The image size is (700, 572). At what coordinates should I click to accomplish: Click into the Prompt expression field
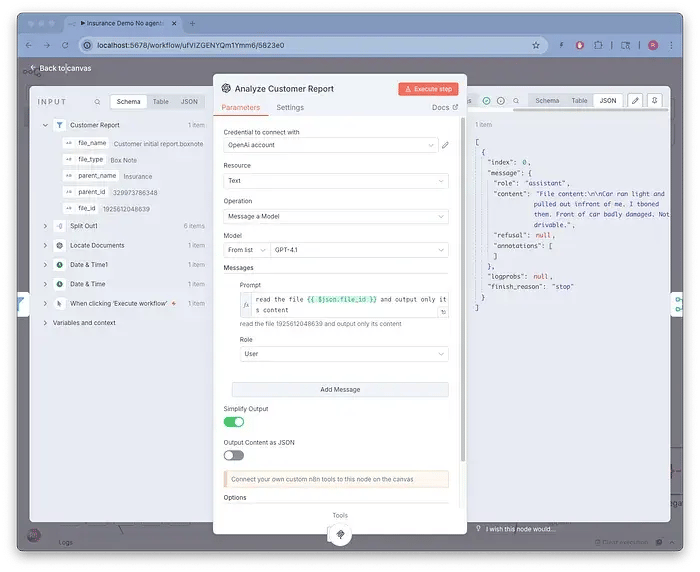point(350,305)
